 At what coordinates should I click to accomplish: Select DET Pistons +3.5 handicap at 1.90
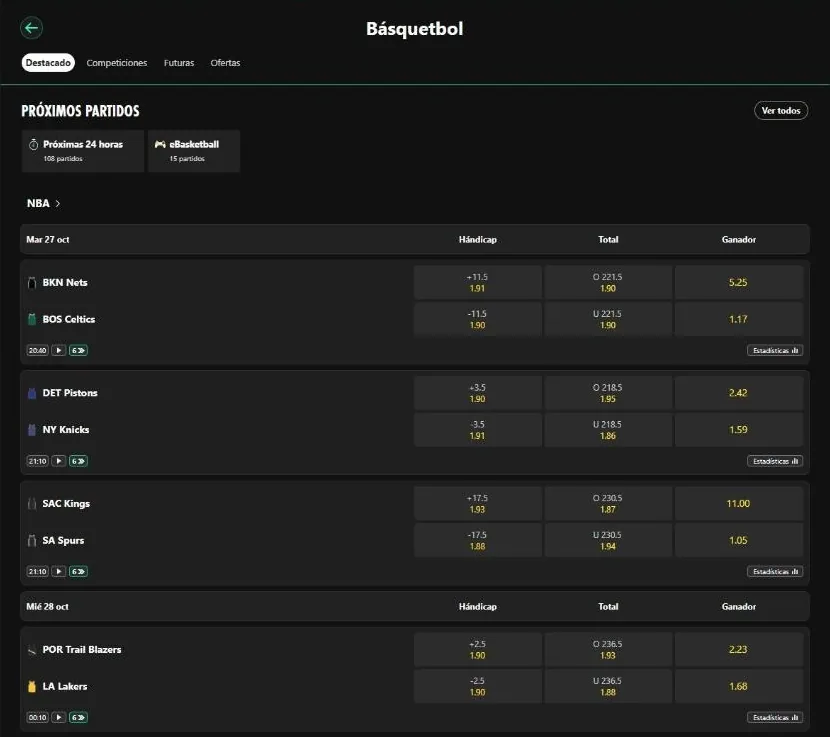pyautogui.click(x=477, y=393)
